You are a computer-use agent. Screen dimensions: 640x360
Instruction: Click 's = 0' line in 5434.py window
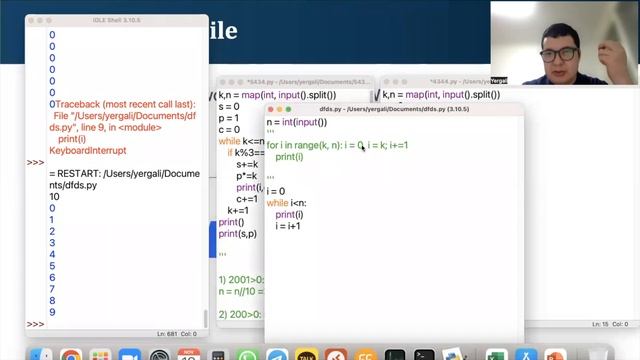[229, 107]
